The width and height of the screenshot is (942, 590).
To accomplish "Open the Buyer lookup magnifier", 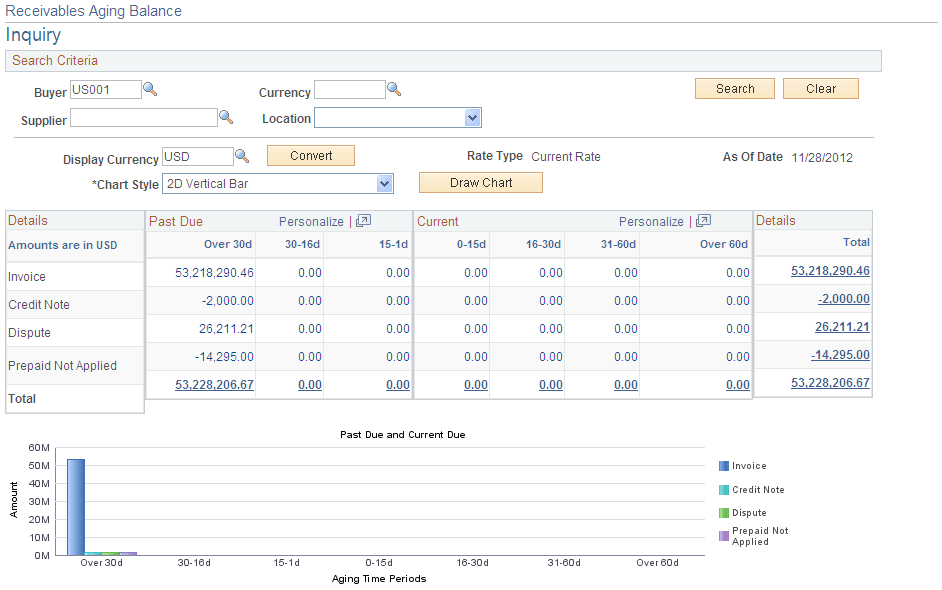I will [150, 89].
